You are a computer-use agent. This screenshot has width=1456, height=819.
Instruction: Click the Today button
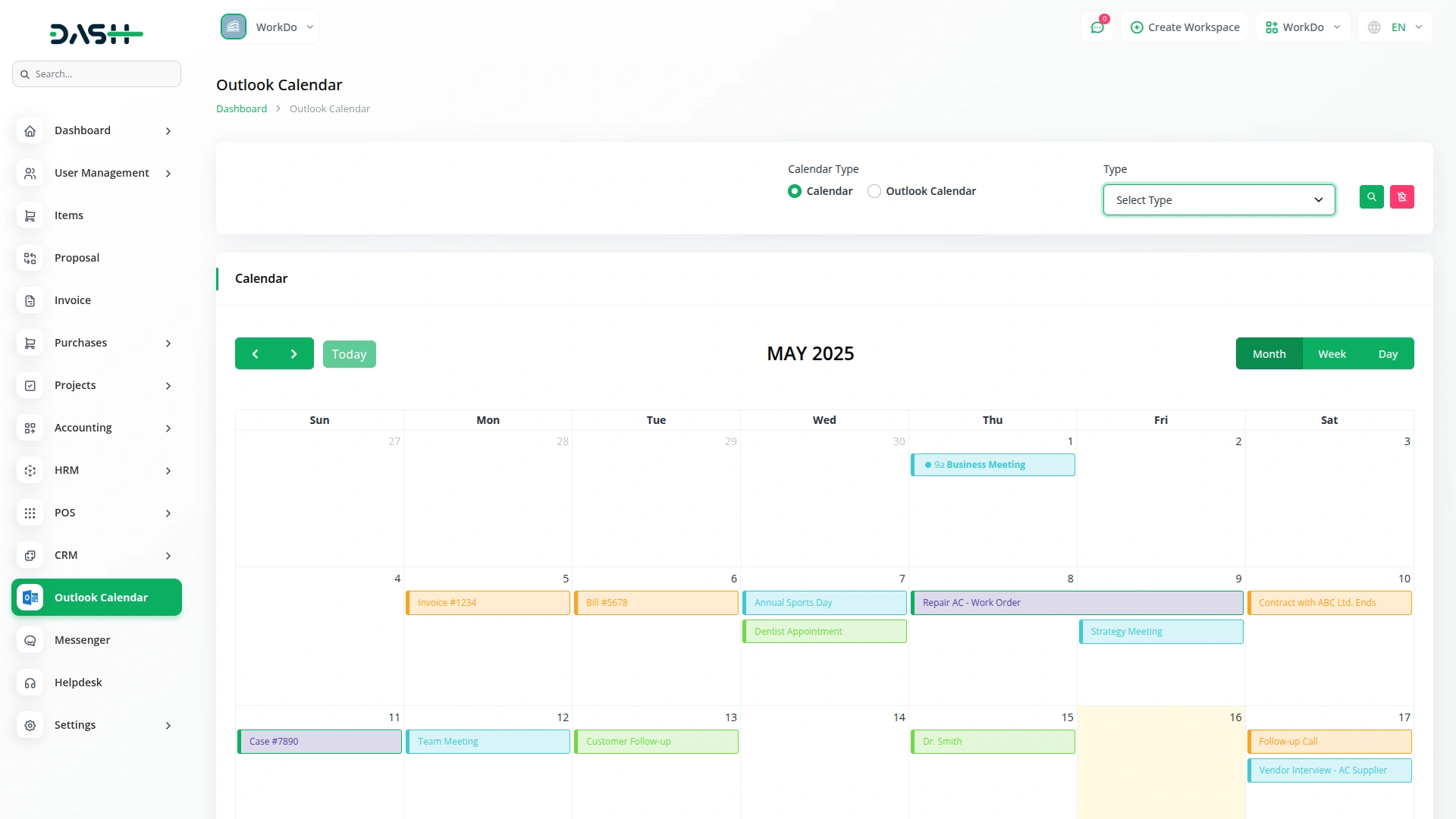point(349,353)
